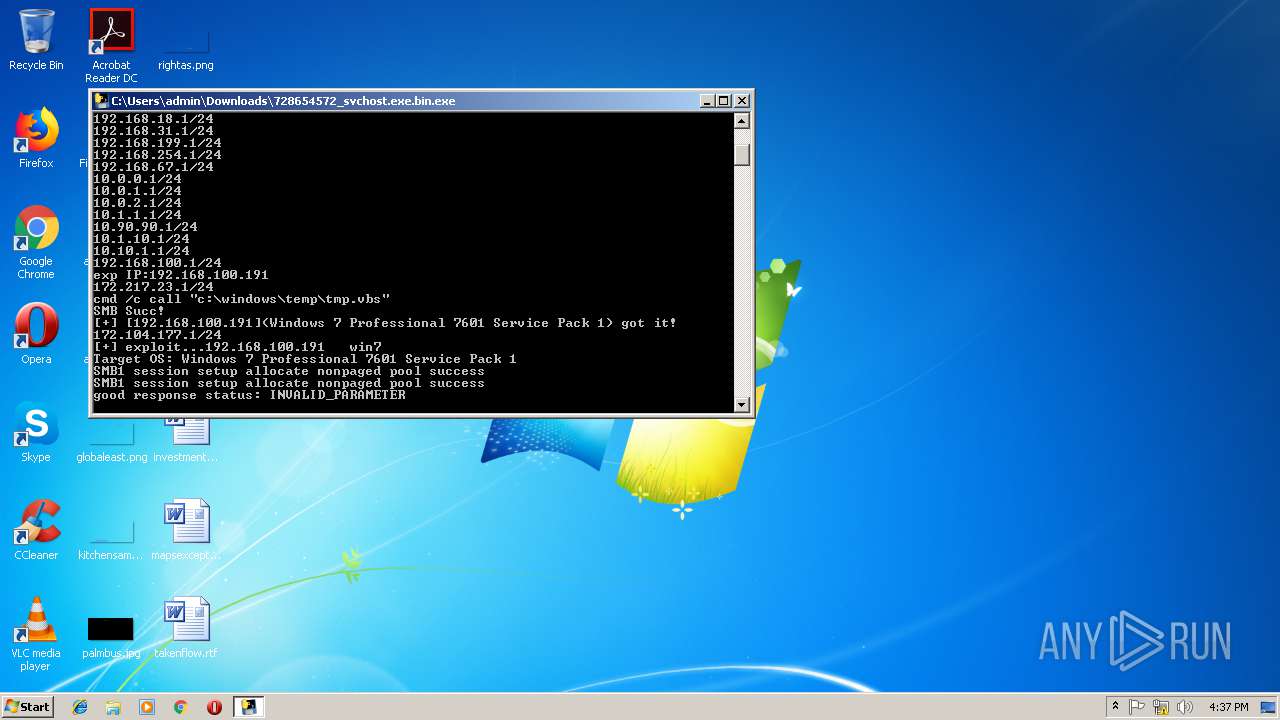Viewport: 1280px width, 720px height.
Task: Click the '10.90.90.1/24' console line
Action: (x=145, y=227)
